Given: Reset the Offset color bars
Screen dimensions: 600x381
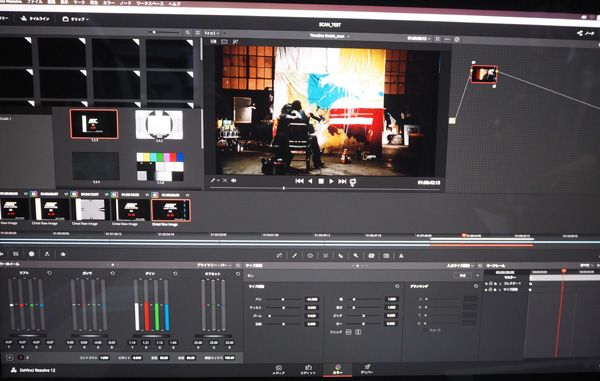Looking at the screenshot, I should [238, 274].
